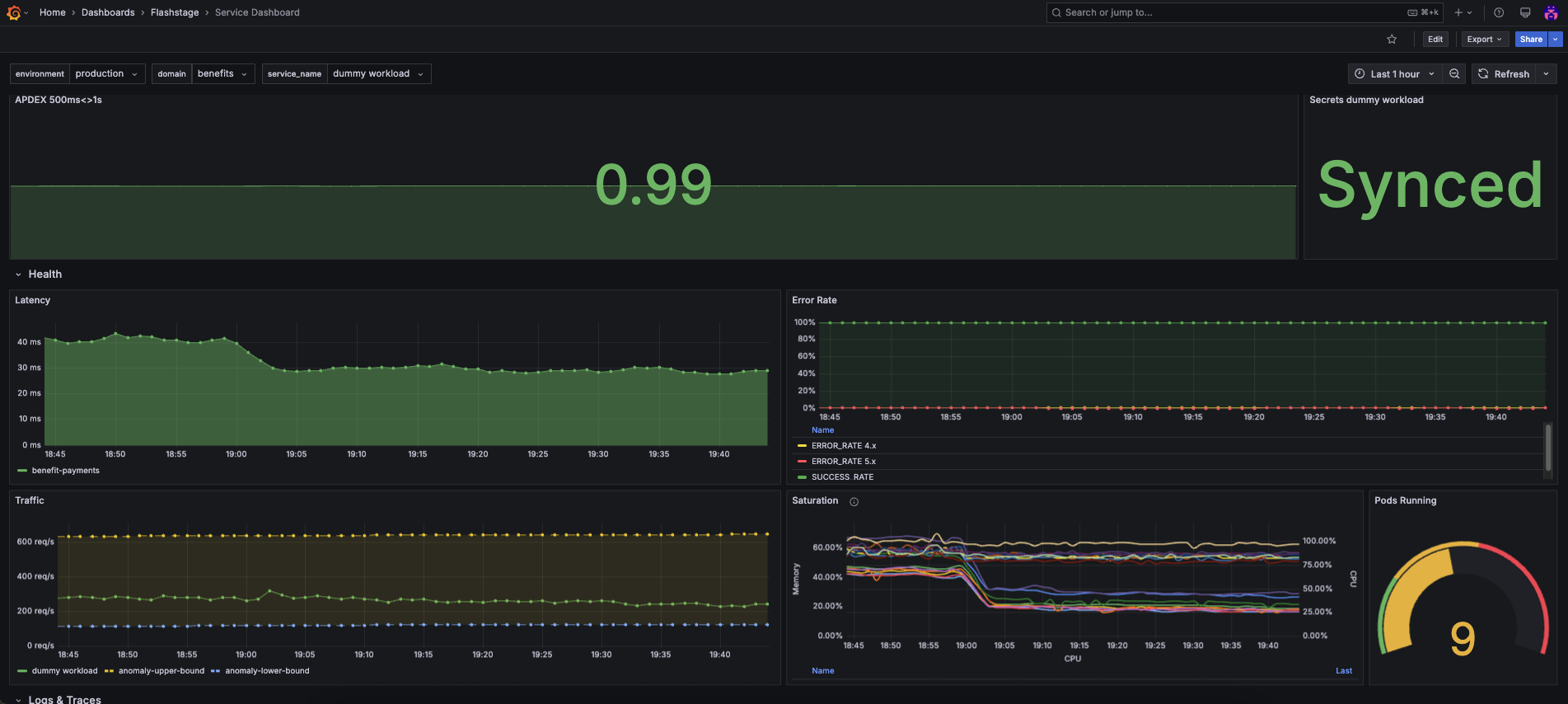Screen dimensions: 1568x704
Task: Click the ERROR_RATE 4.x yellow color swatch
Action: pyautogui.click(x=802, y=446)
